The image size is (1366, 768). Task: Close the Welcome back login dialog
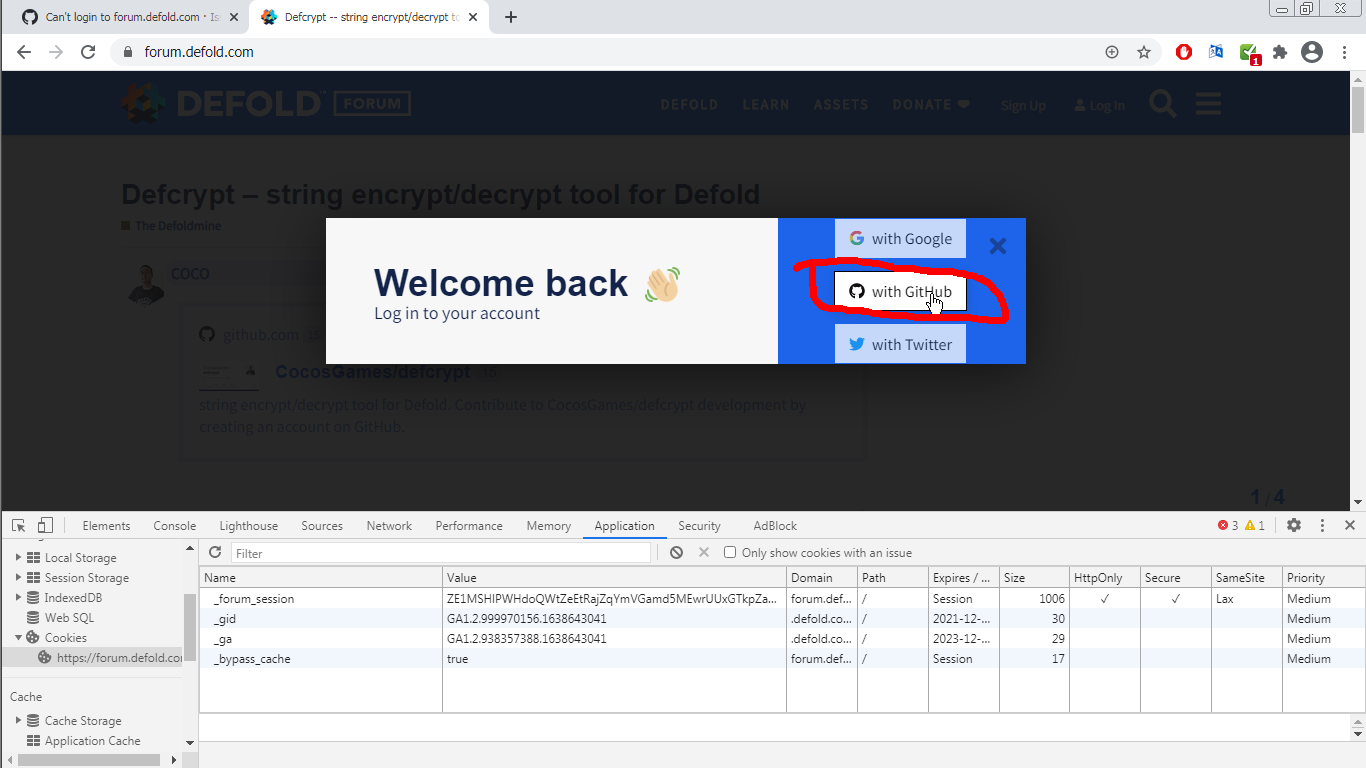[x=997, y=245]
